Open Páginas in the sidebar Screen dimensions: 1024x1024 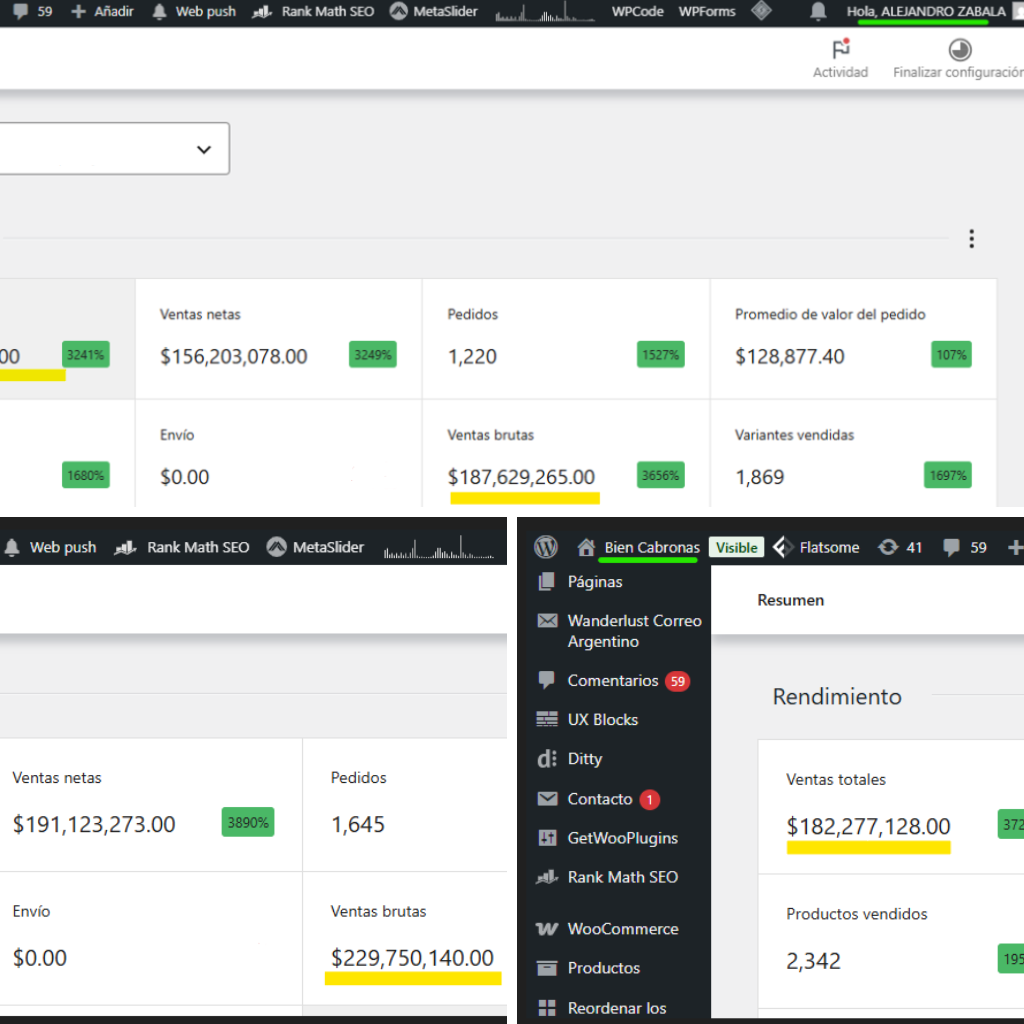click(x=594, y=582)
